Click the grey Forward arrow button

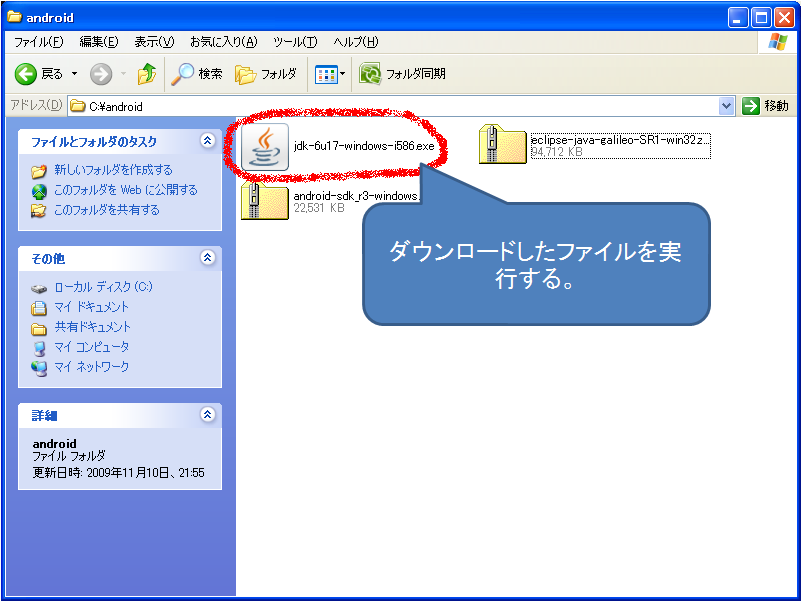[x=101, y=74]
